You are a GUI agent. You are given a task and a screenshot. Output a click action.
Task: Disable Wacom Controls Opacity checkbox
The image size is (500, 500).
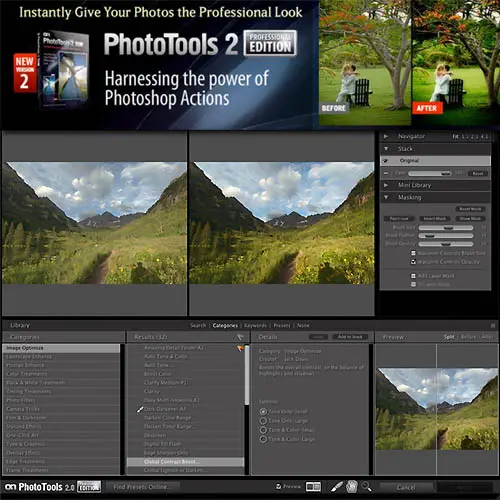[x=413, y=262]
